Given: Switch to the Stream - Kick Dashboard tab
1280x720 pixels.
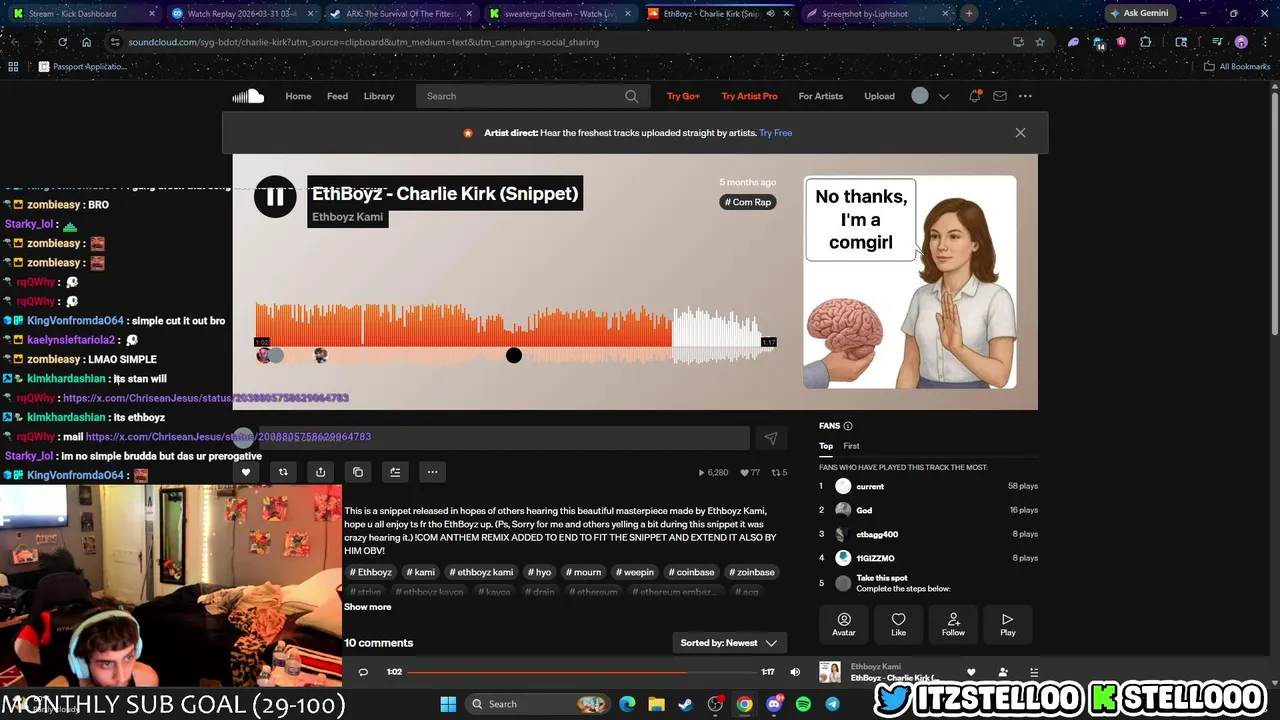Looking at the screenshot, I should point(82,14).
